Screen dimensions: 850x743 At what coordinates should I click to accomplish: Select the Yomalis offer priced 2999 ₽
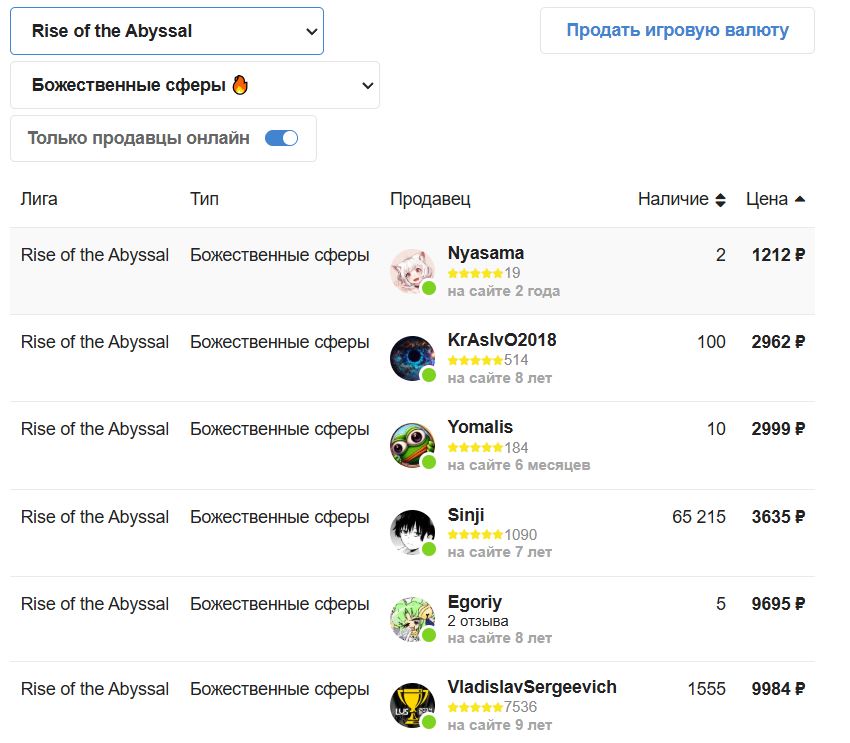[x=778, y=429]
